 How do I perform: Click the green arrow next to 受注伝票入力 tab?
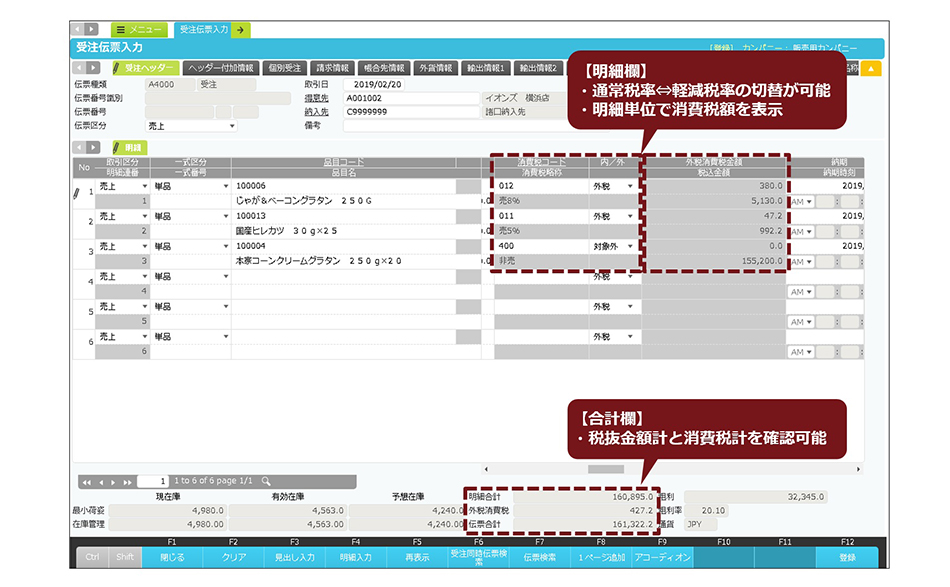coord(241,30)
